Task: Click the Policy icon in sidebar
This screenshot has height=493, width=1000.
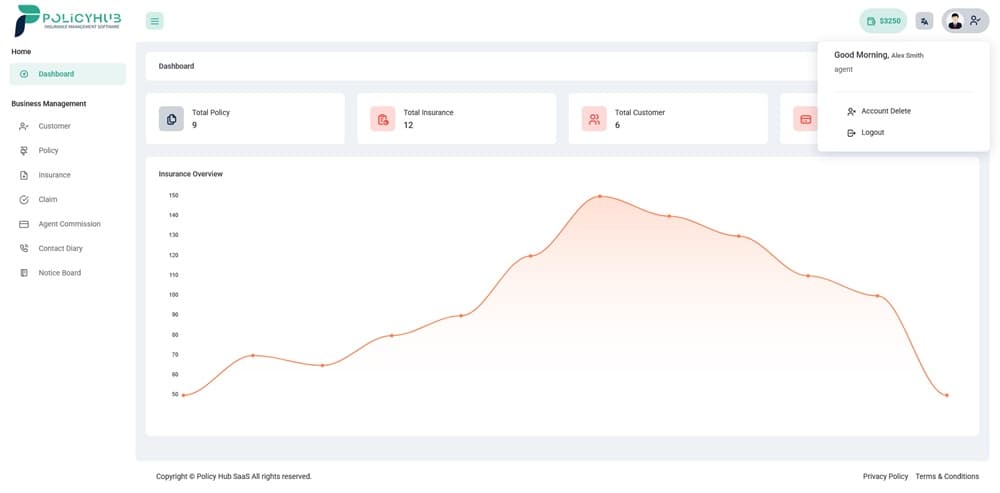Action: click(24, 151)
